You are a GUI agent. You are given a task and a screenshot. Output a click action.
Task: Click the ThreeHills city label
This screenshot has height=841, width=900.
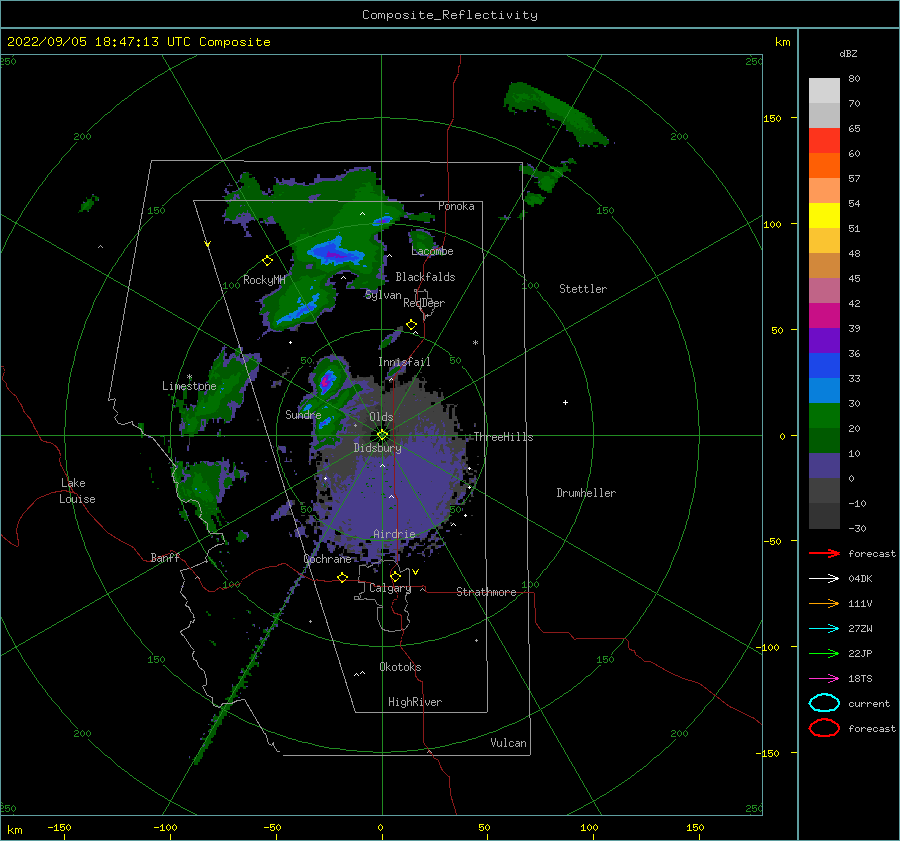tap(503, 437)
